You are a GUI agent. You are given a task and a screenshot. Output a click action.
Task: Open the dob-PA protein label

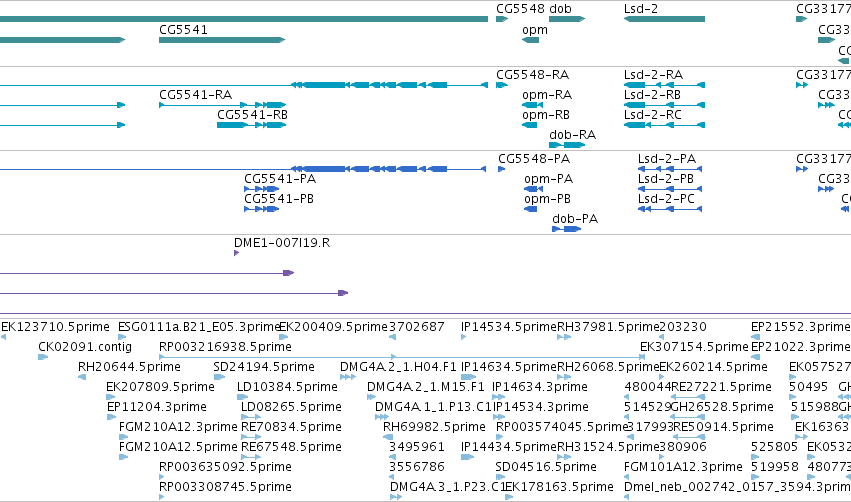click(x=575, y=219)
